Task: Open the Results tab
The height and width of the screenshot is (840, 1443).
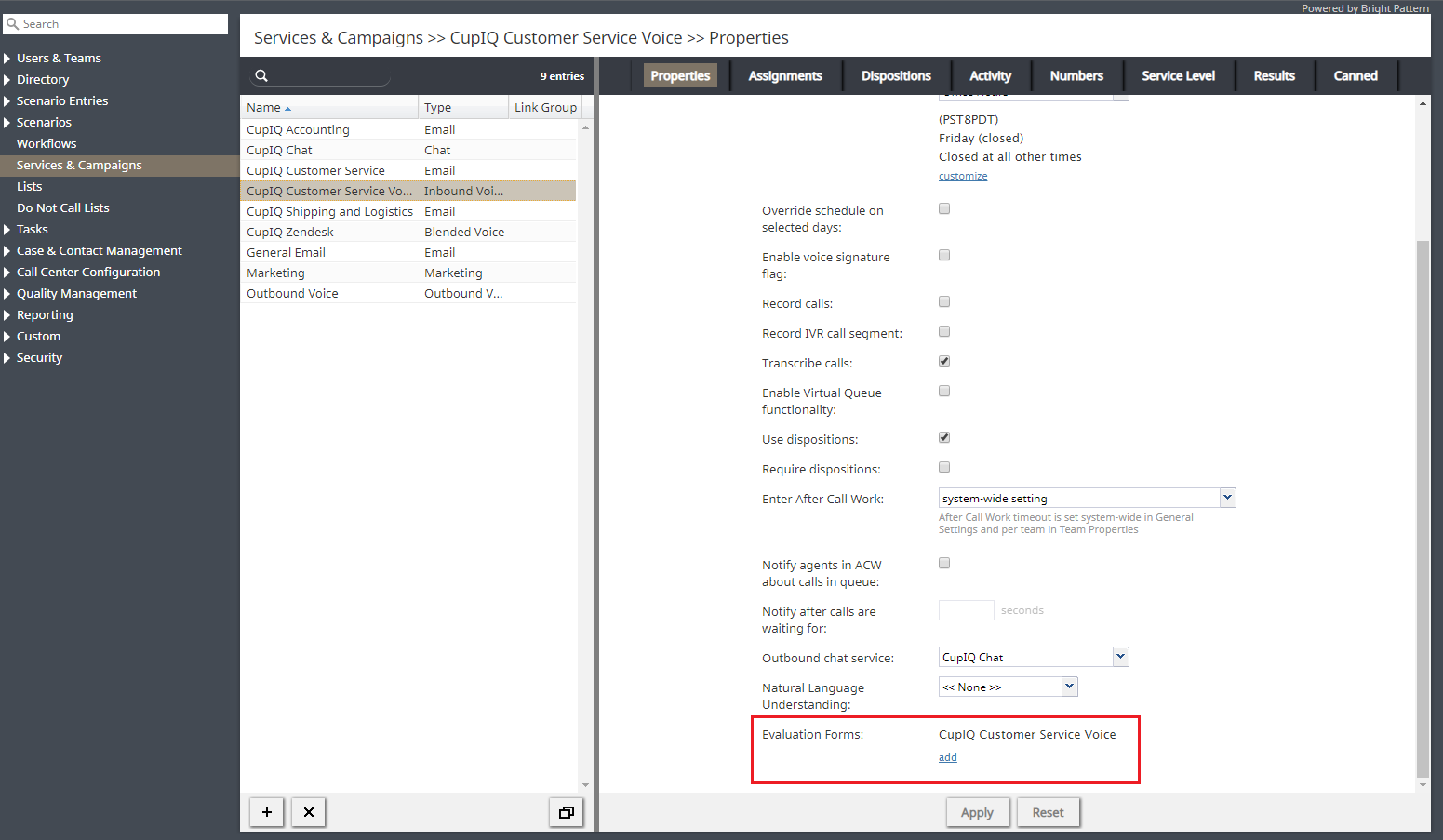Action: point(1274,75)
